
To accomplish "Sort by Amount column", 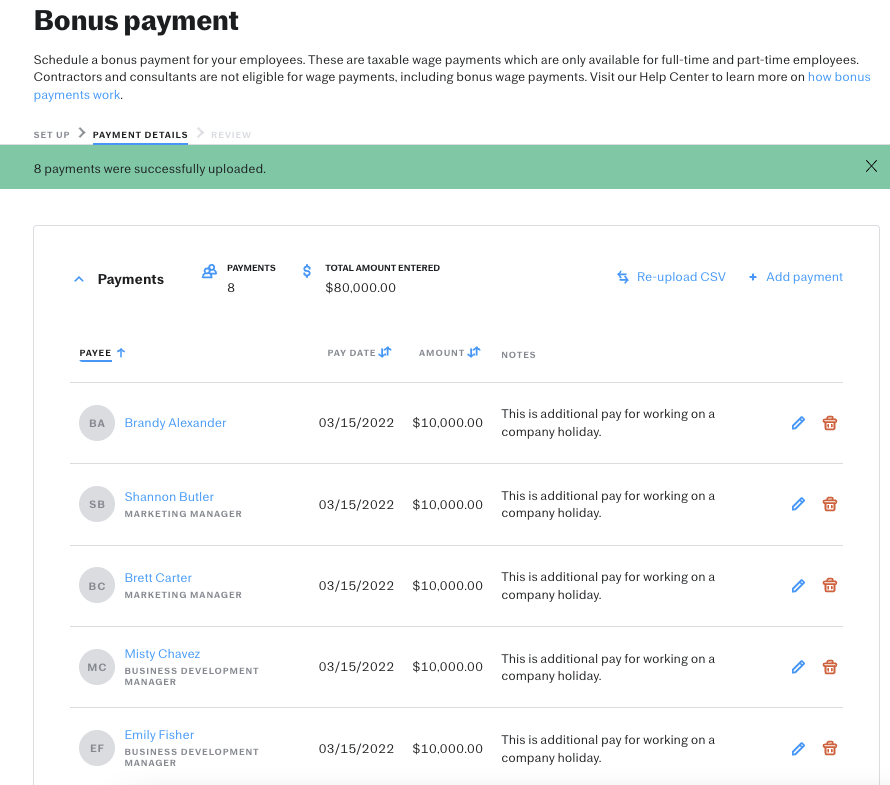I will [450, 352].
